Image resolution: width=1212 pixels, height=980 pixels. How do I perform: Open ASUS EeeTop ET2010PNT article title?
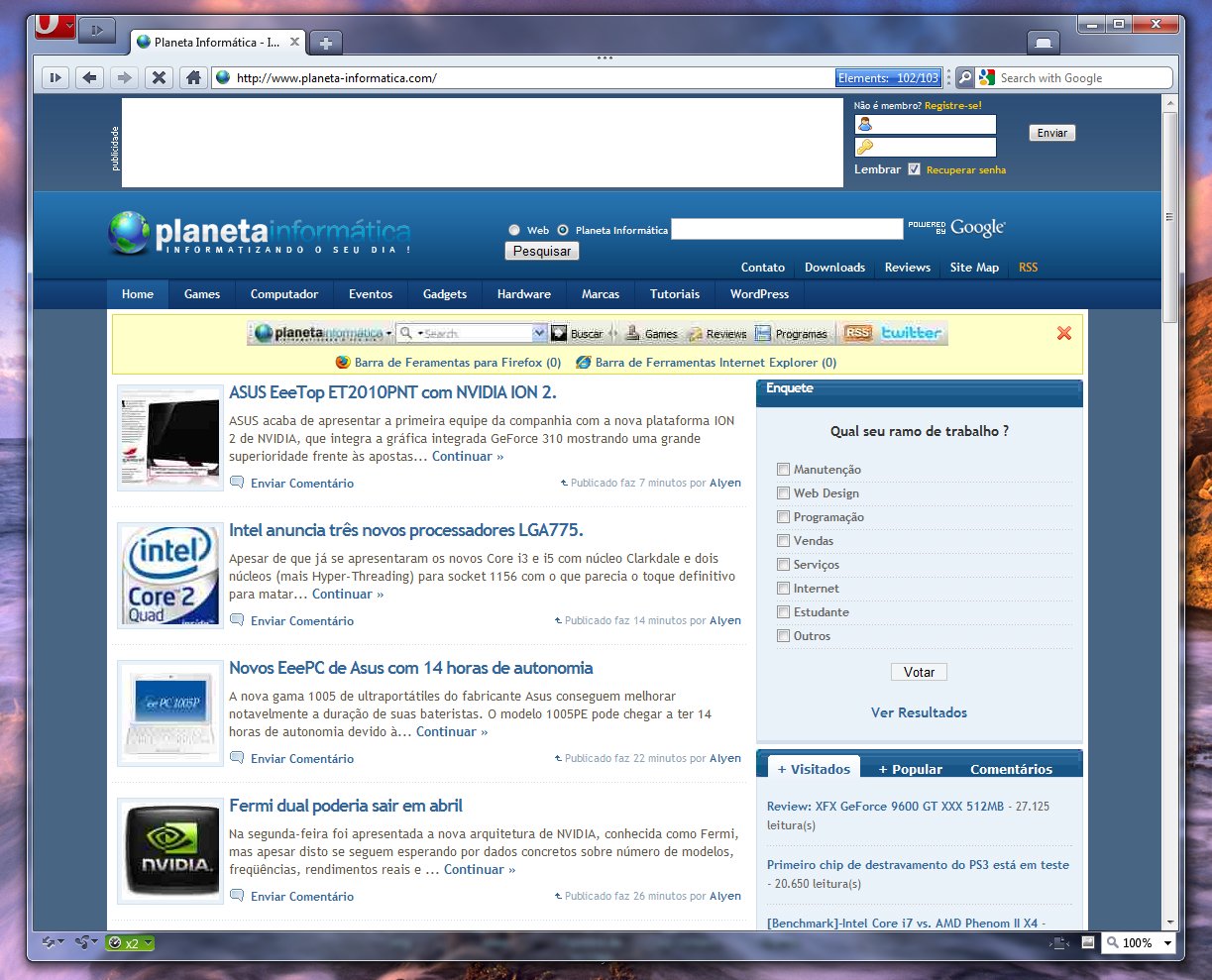392,392
